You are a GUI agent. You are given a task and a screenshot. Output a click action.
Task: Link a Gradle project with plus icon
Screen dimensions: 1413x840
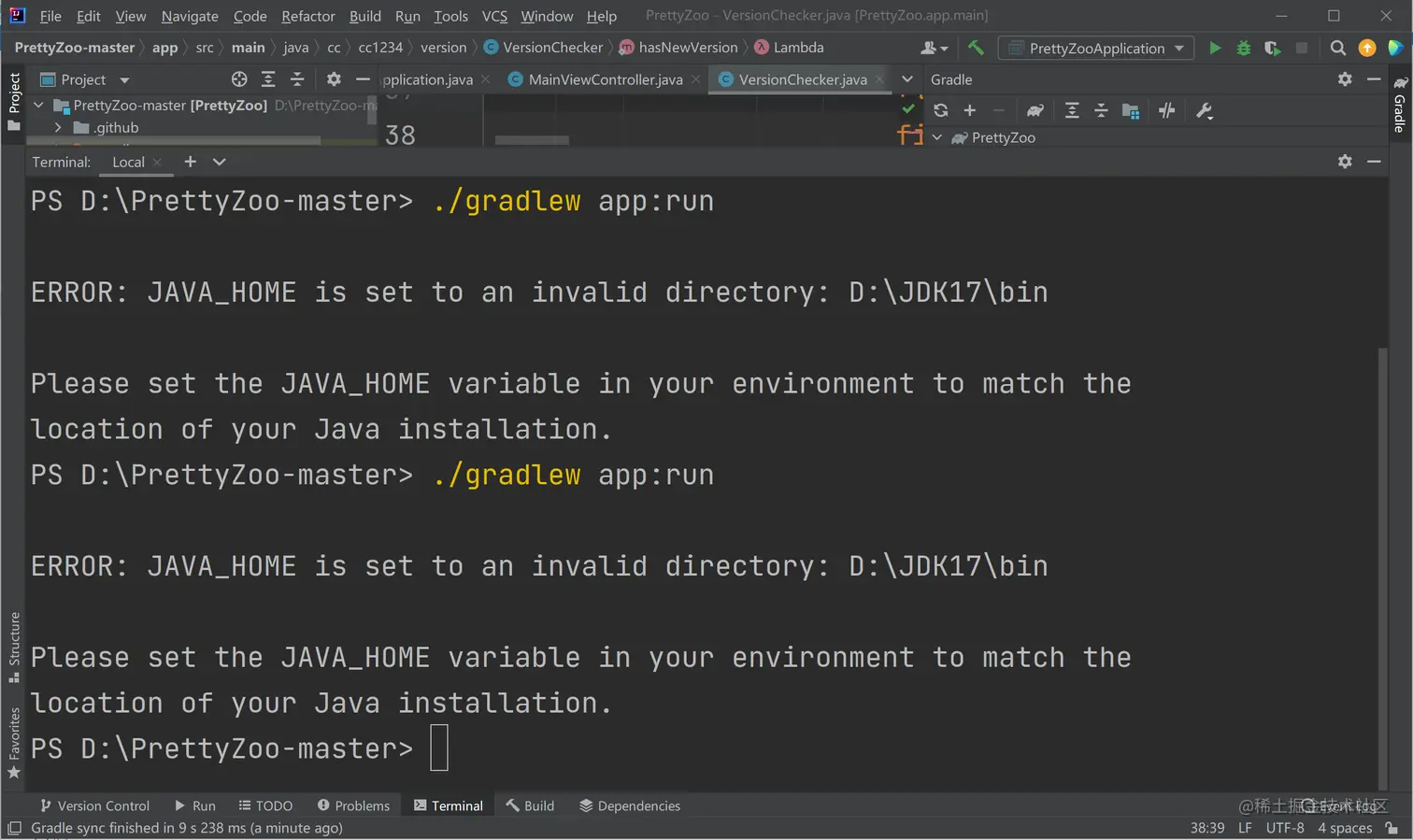click(970, 110)
